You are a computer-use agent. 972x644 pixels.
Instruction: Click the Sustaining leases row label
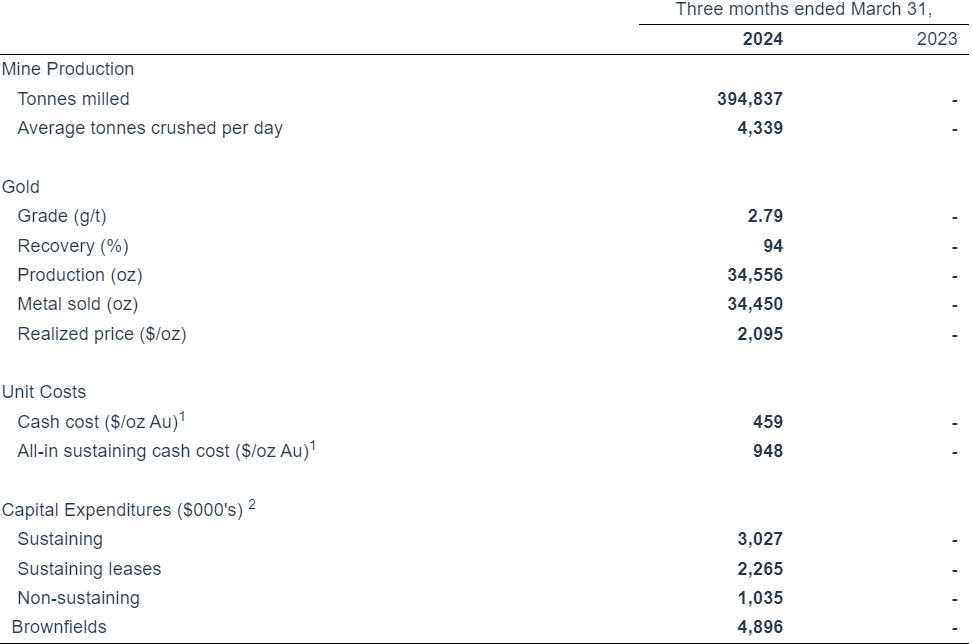tap(89, 569)
